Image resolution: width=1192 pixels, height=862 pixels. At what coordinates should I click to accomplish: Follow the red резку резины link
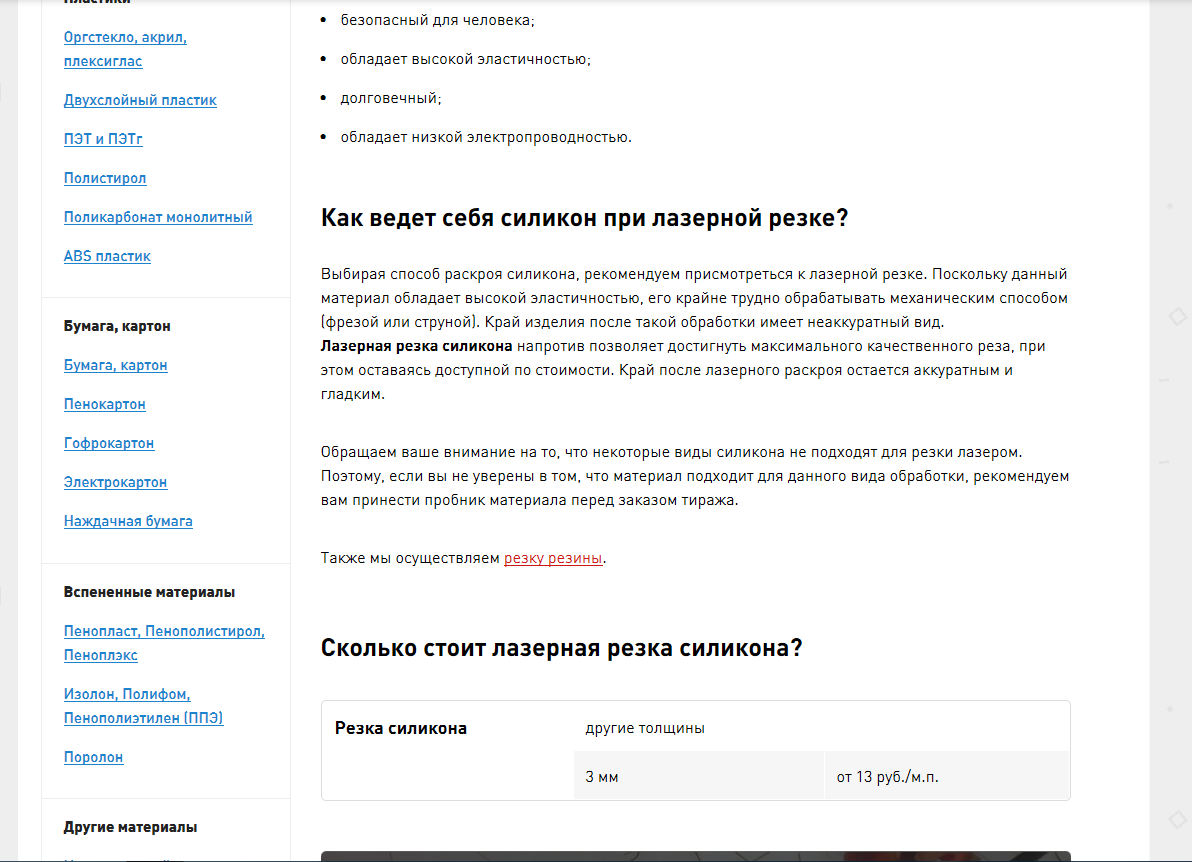pyautogui.click(x=553, y=558)
